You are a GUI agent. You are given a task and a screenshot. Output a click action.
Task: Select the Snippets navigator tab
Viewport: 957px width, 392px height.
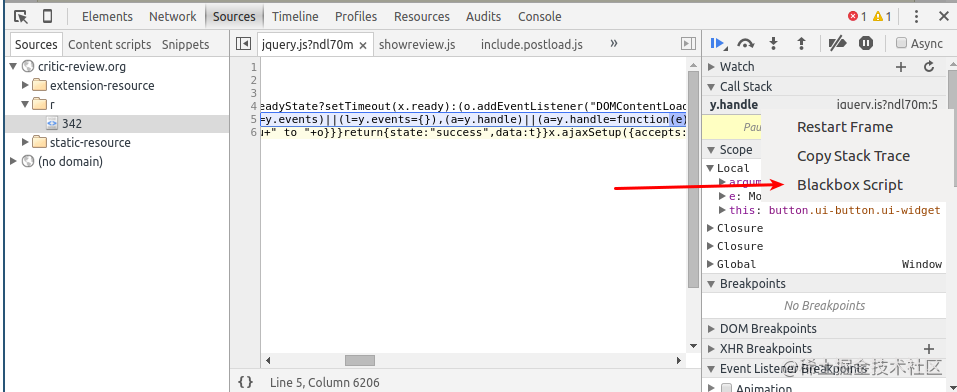click(186, 45)
